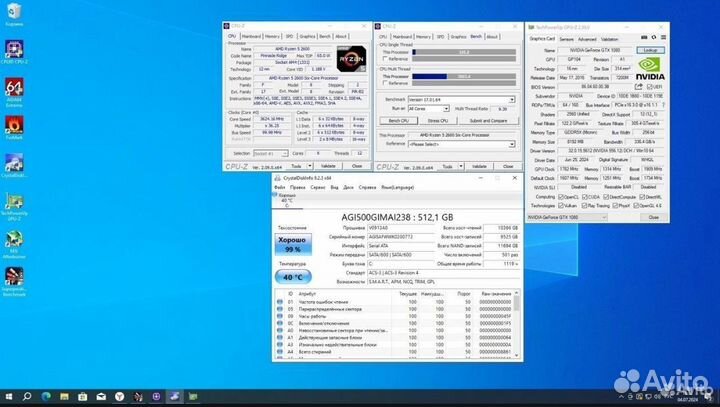
Task: Toggle Vulkan checkbox in GPU-Z
Action: coord(561,206)
